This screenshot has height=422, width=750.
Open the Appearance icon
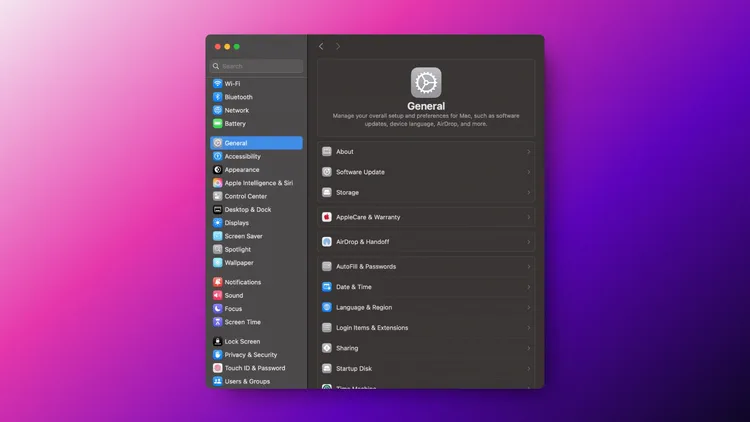(x=218, y=170)
